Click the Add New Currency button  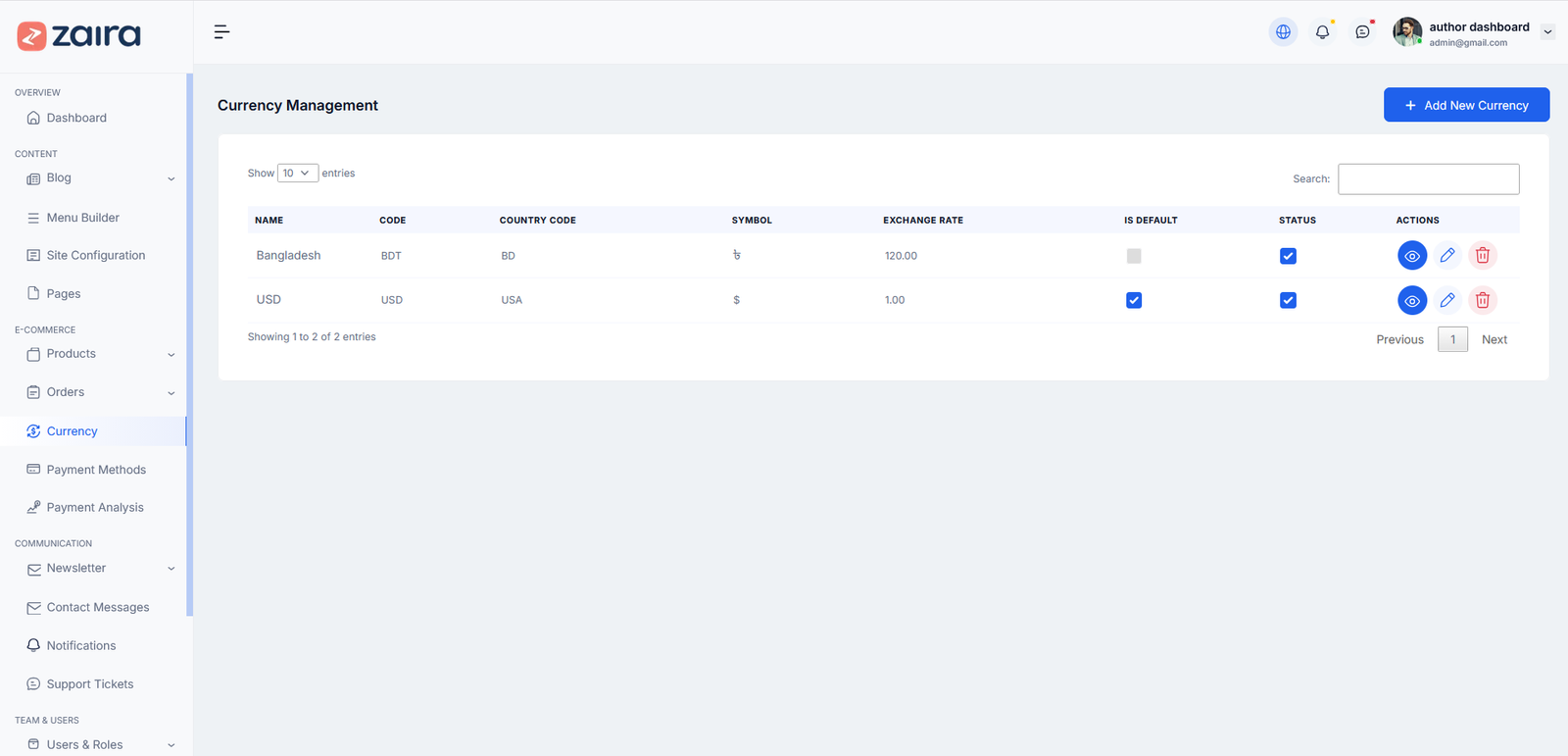click(x=1466, y=105)
